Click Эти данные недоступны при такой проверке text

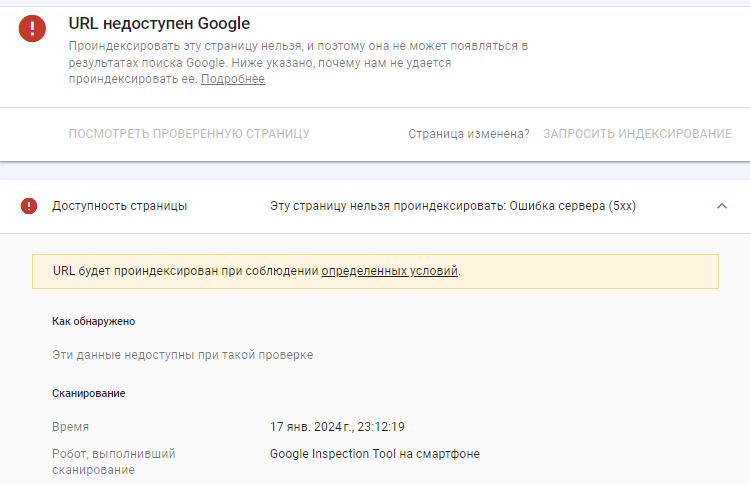point(183,355)
